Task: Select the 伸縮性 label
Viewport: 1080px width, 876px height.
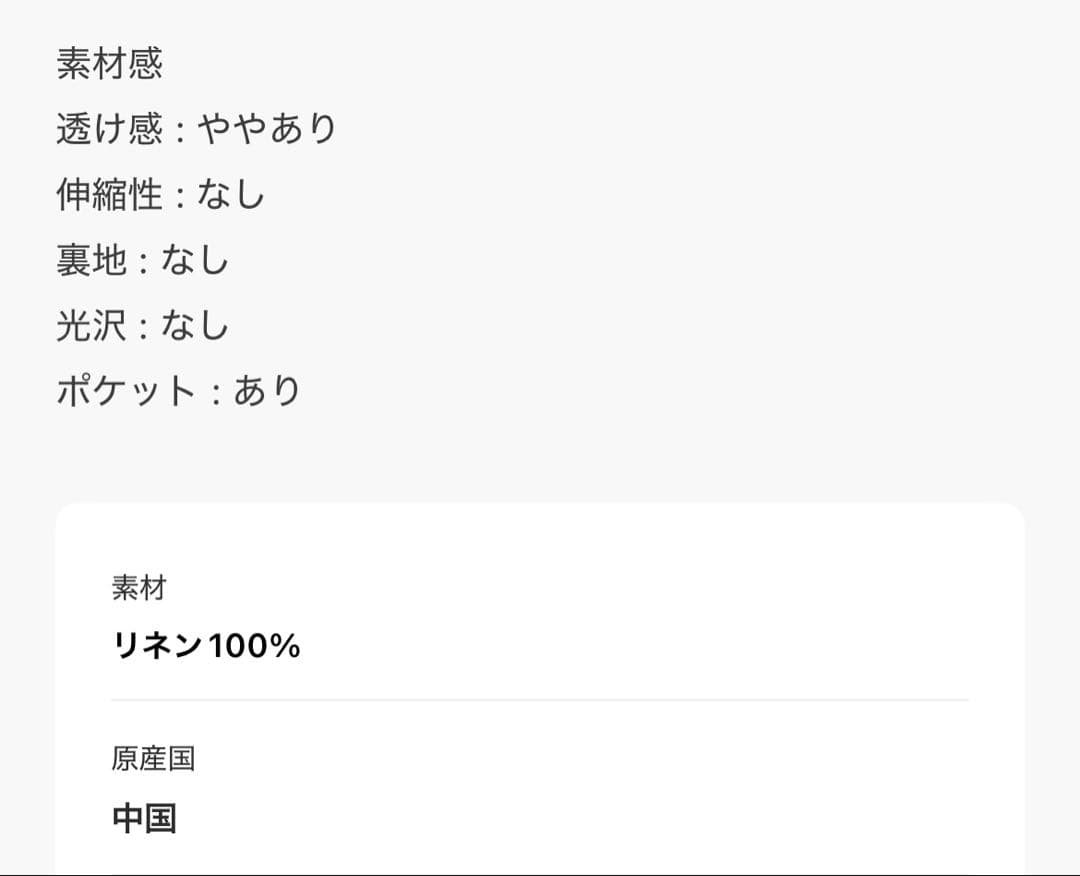Action: 109,195
